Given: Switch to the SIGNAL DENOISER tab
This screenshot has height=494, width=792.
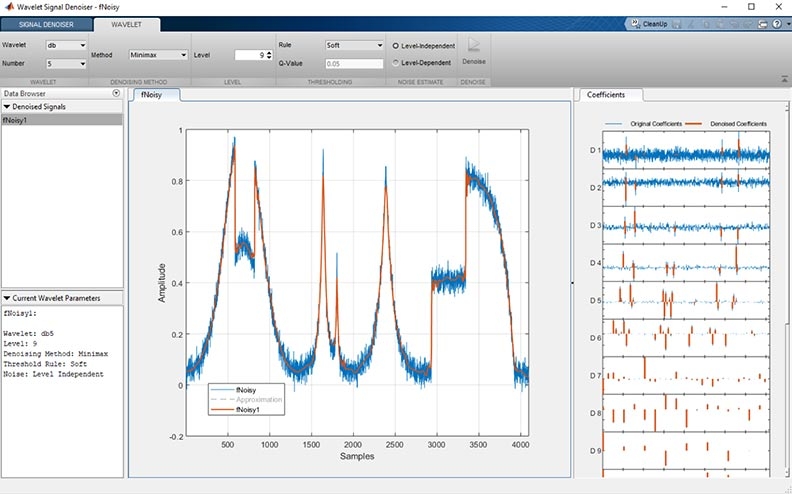Looking at the screenshot, I should coord(46,24).
